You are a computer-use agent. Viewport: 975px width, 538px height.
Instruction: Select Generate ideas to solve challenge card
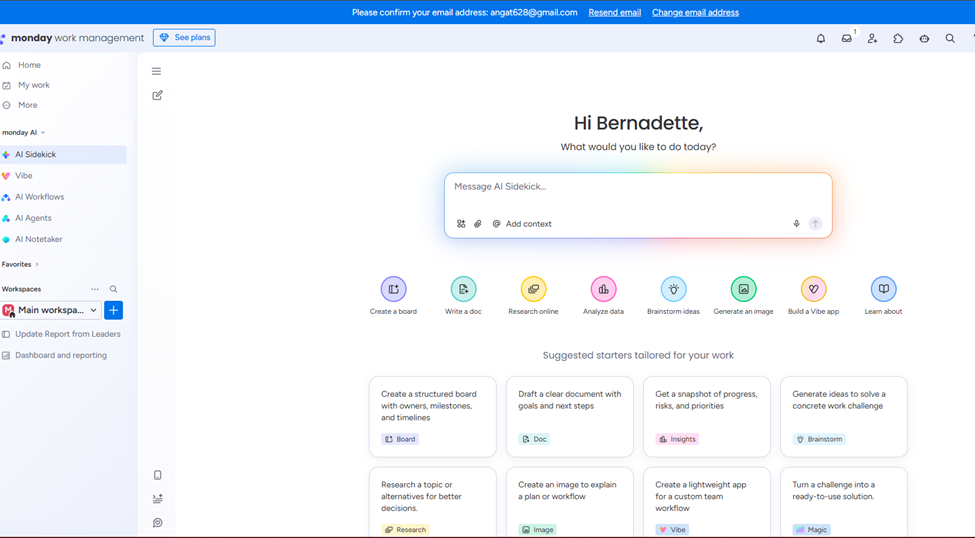[x=844, y=416]
